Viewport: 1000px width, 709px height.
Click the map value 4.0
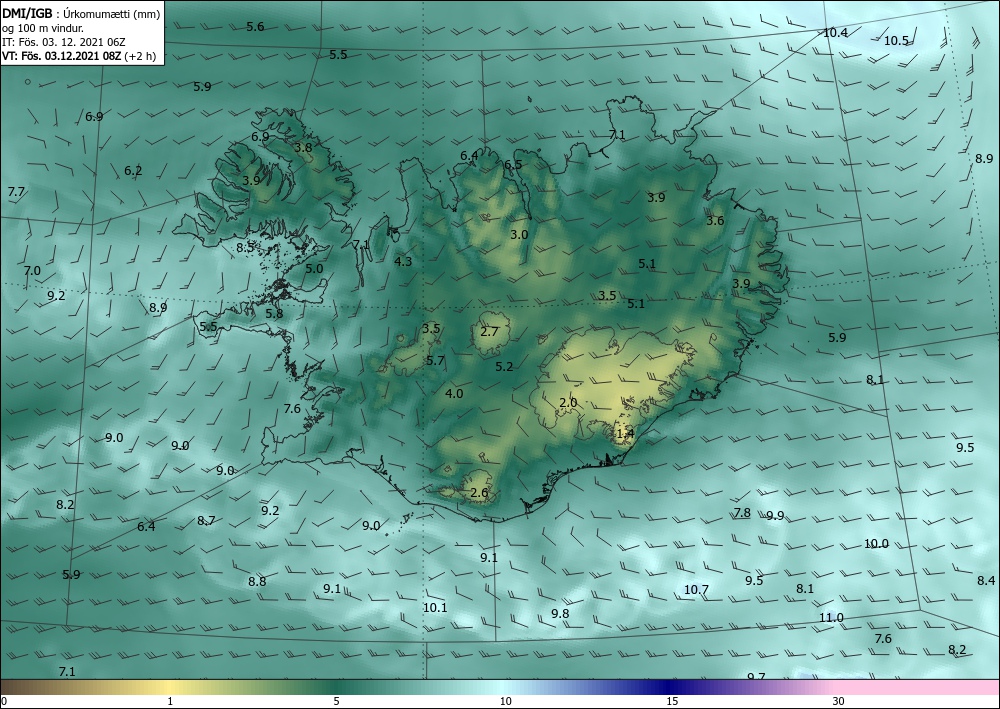(x=454, y=393)
